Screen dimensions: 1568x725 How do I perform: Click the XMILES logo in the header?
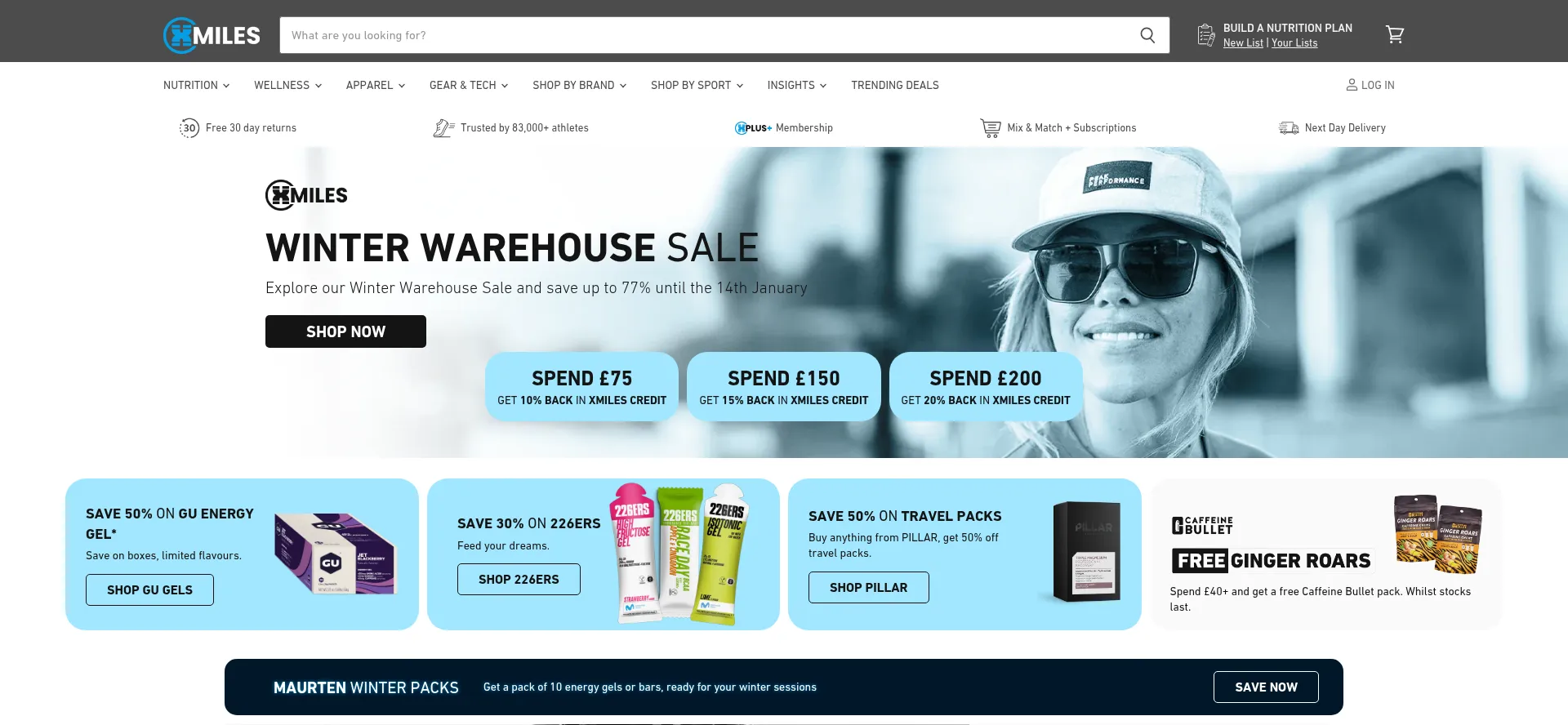(212, 35)
